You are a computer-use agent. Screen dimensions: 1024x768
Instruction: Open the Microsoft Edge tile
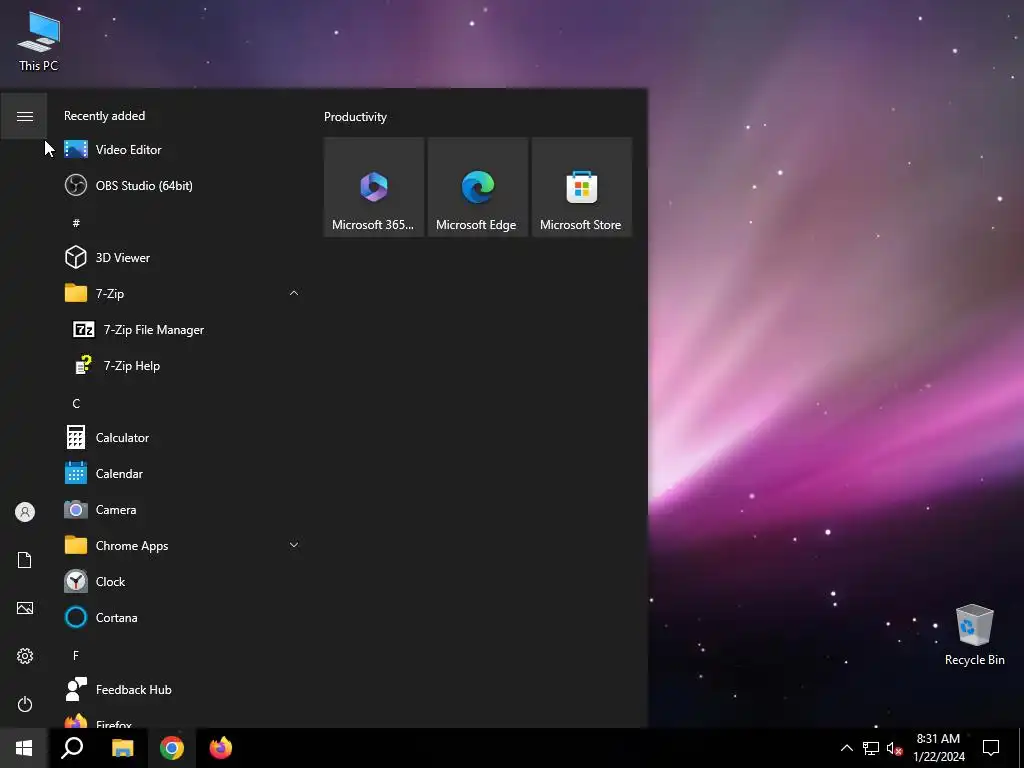pos(477,187)
